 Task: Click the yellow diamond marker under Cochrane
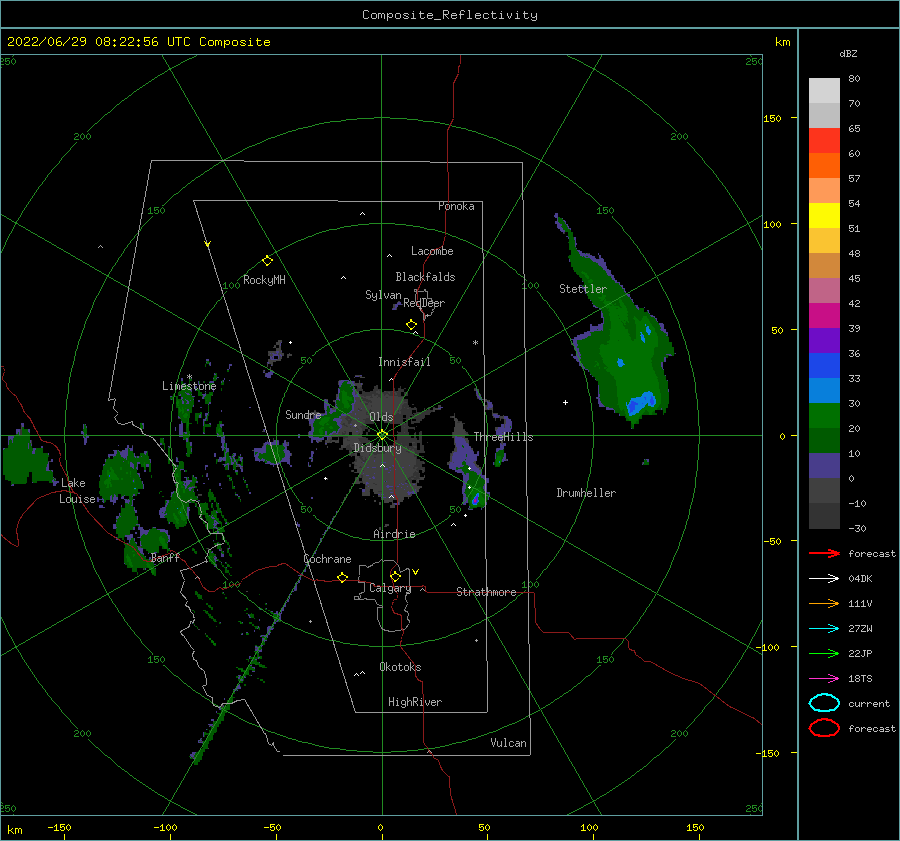coord(343,577)
